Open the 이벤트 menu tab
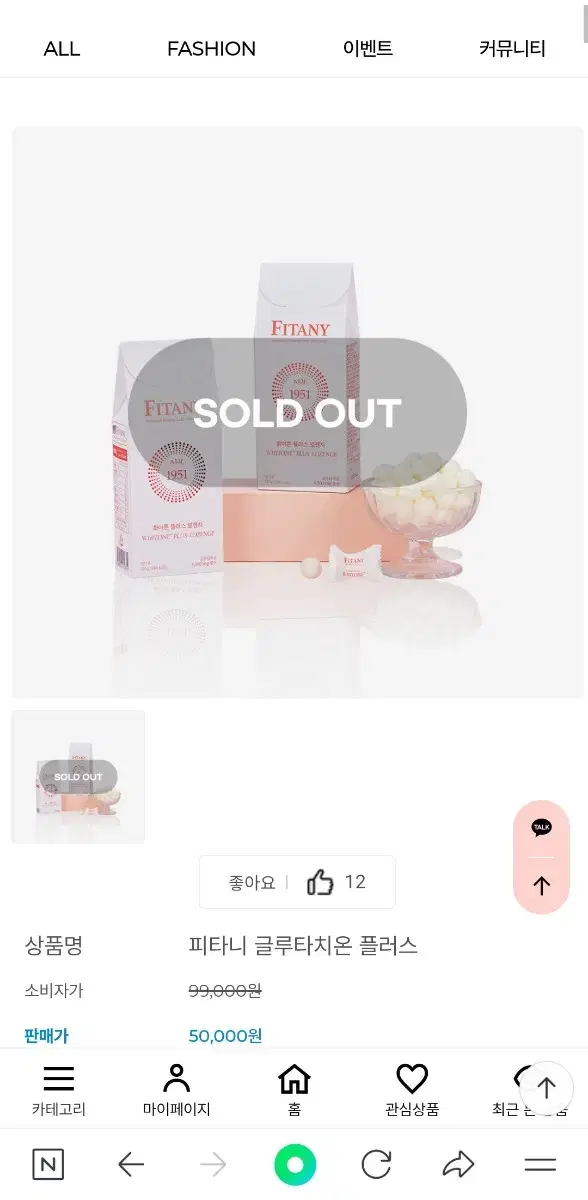This screenshot has height=1200, width=588. [368, 48]
